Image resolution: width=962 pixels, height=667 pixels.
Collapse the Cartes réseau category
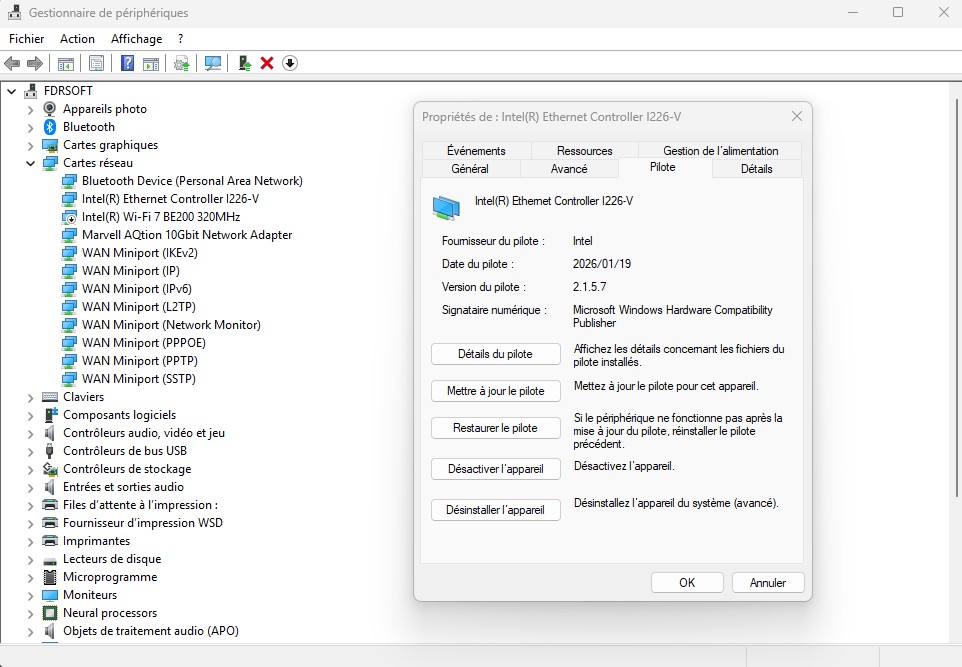[30, 163]
